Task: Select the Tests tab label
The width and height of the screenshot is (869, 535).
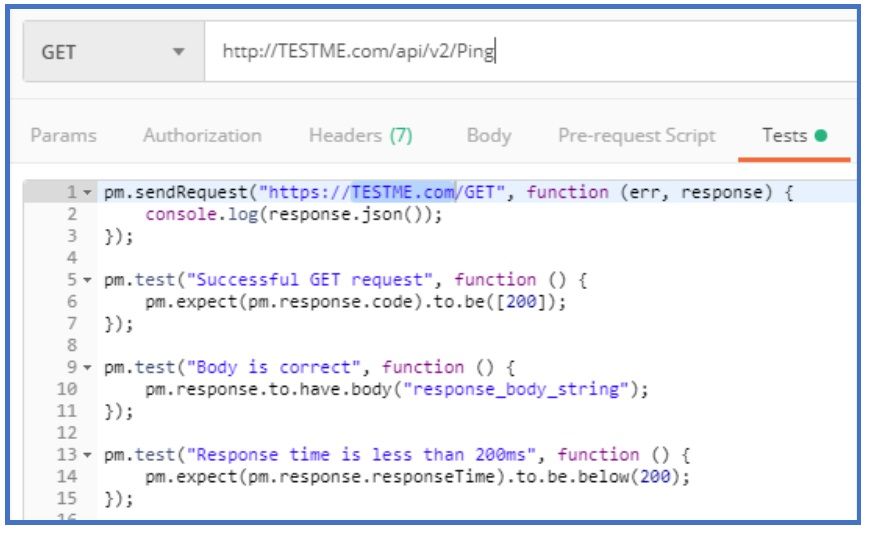Action: coord(784,136)
